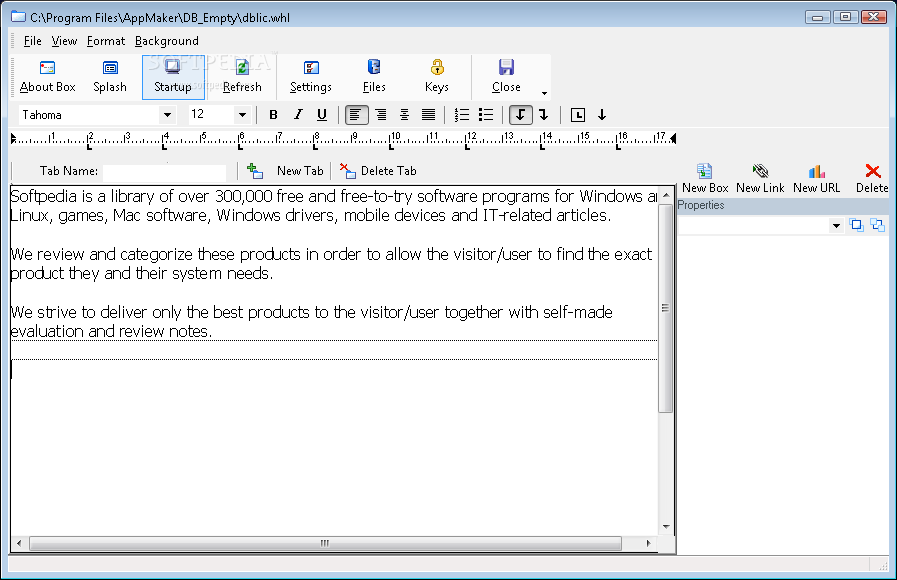Click the red Delete icon
The height and width of the screenshot is (580, 897).
(873, 171)
